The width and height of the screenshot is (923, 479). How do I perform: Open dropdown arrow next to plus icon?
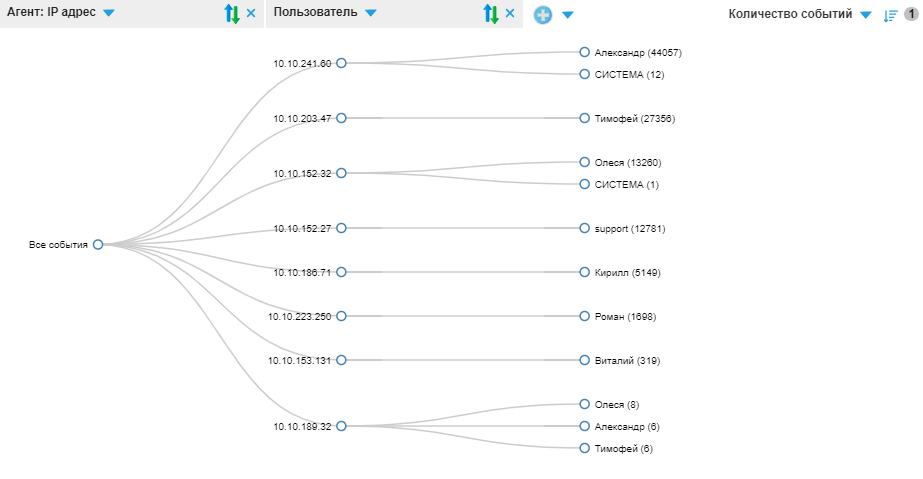(567, 15)
